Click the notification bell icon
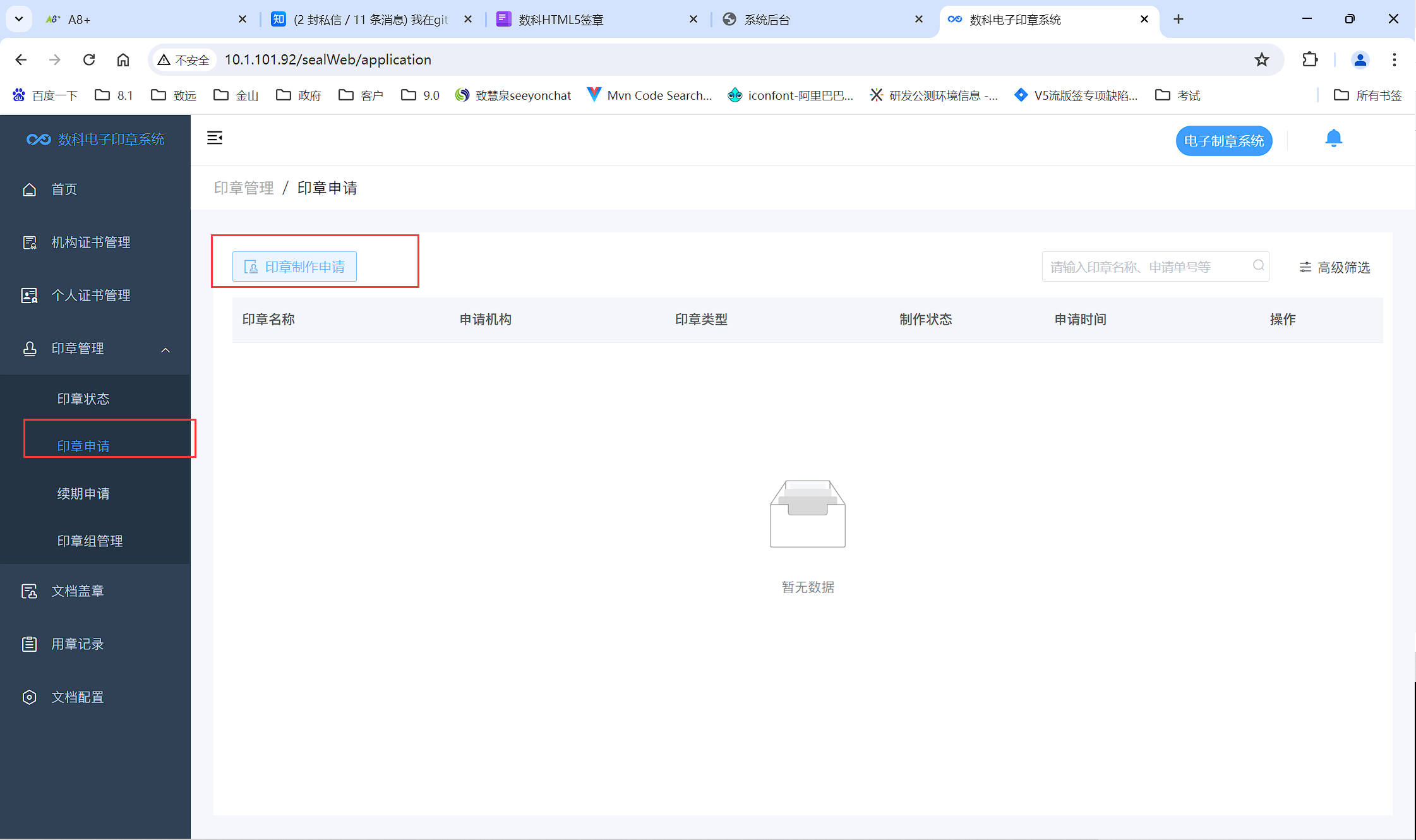The width and height of the screenshot is (1416, 840). 1333,138
